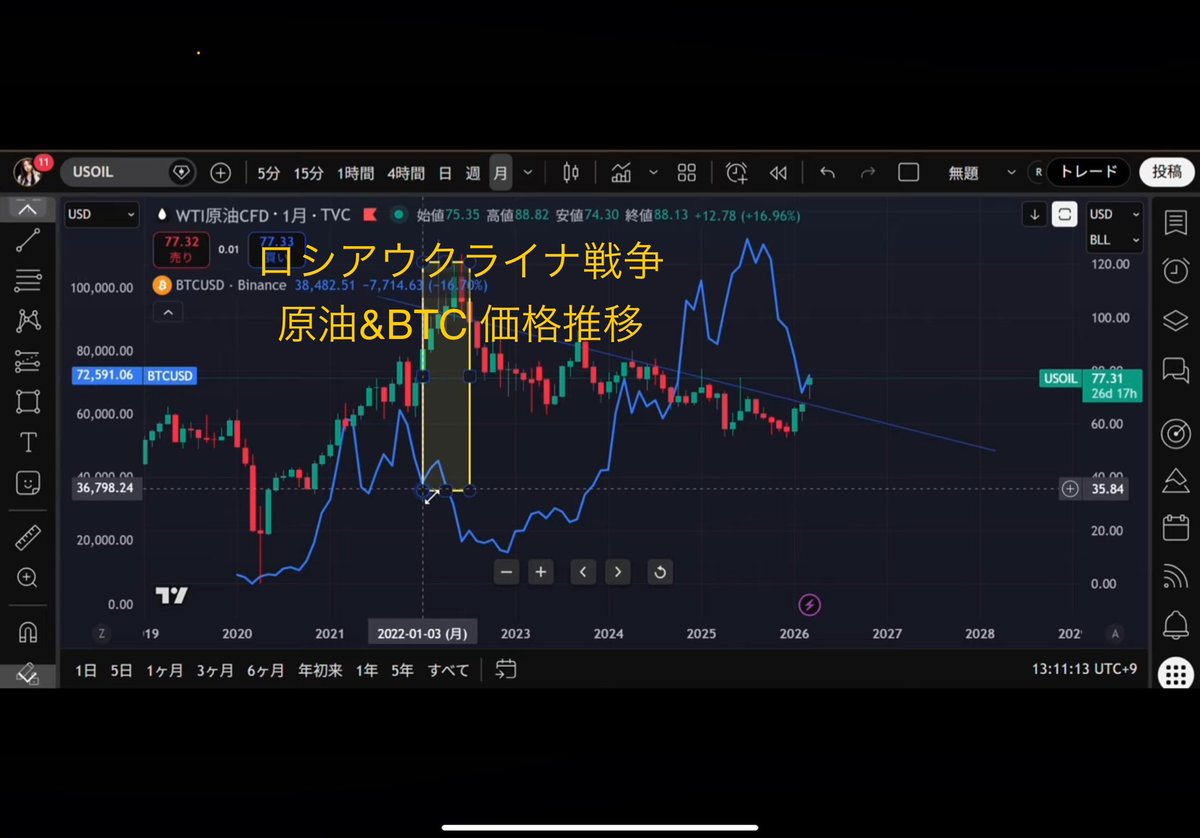Open the emoji sticker tool
1200x838 pixels.
pyautogui.click(x=28, y=483)
